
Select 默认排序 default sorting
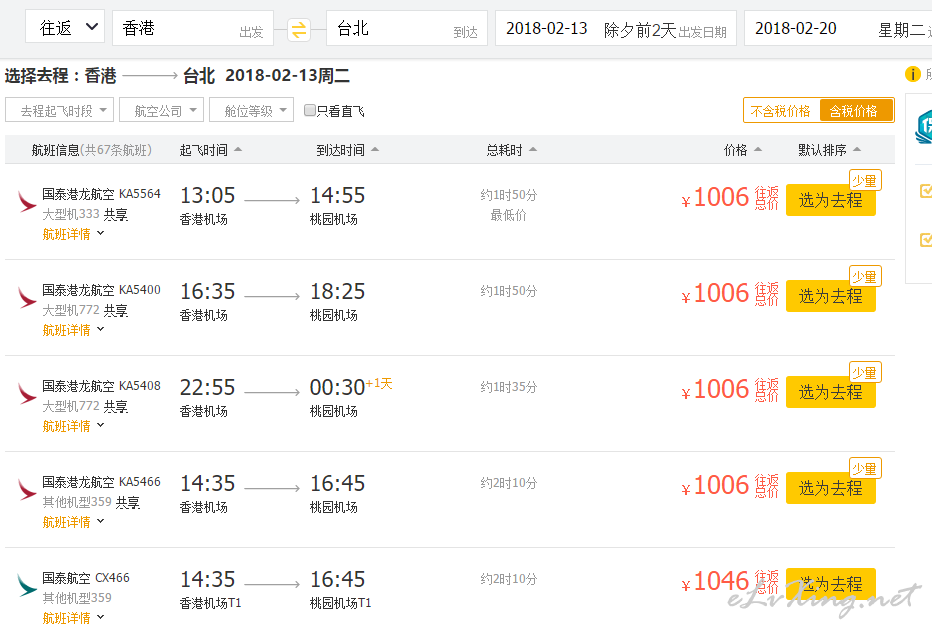829,150
